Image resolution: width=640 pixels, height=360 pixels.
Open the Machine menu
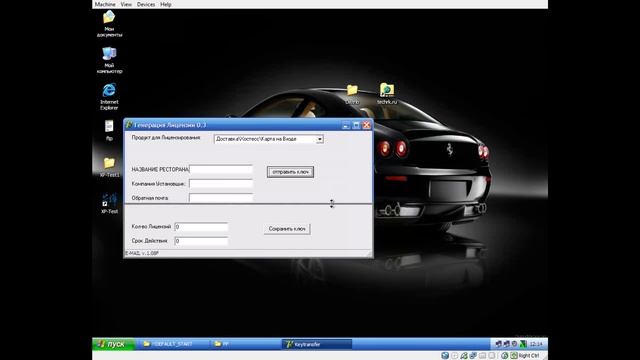(105, 4)
